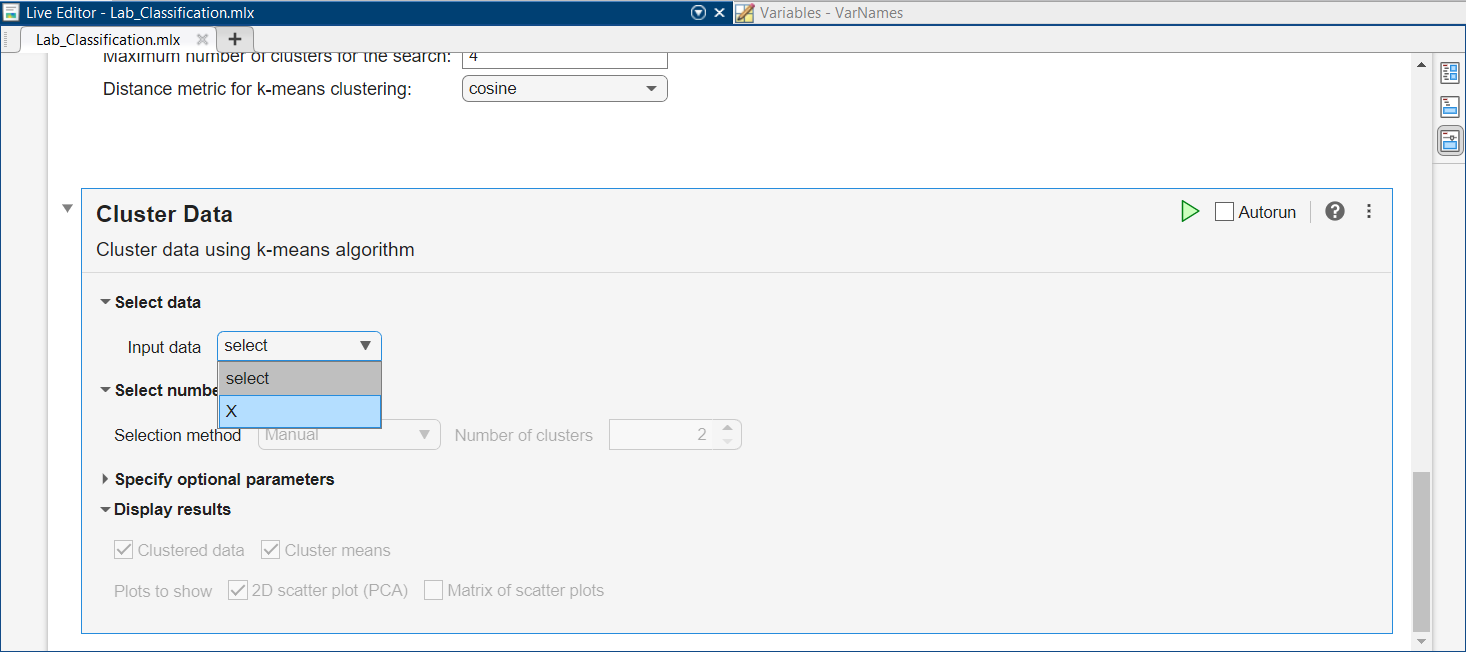Switch to Lab_Classification.mlx tab
This screenshot has height=652, width=1466.
(x=108, y=40)
